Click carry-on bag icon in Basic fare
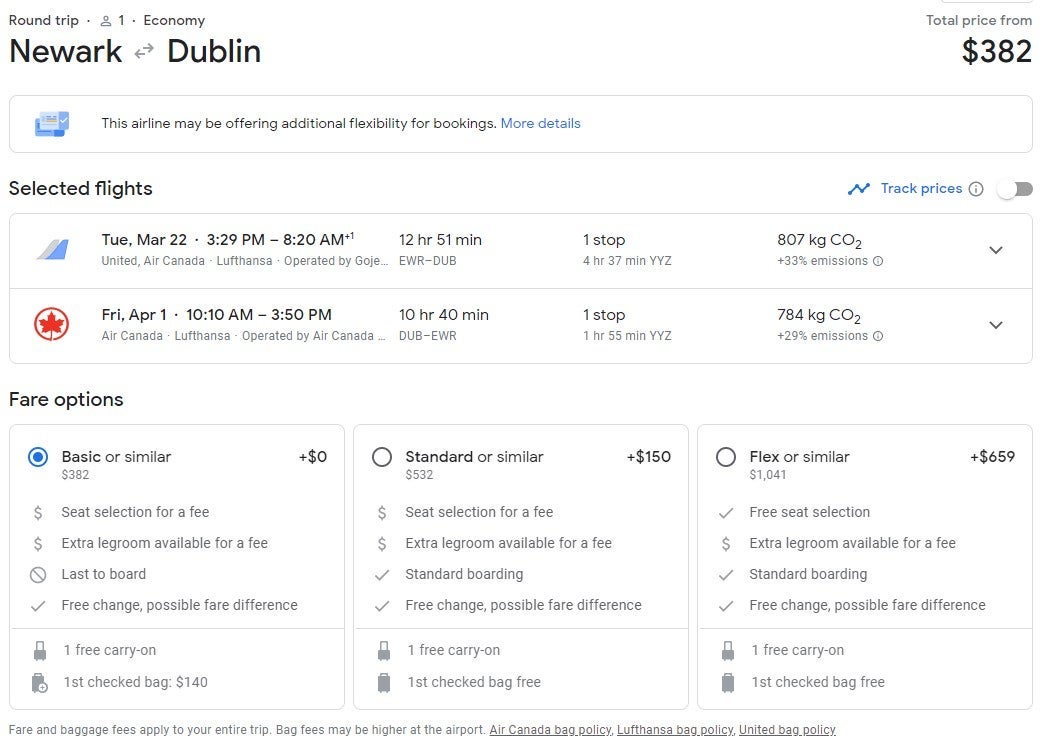This screenshot has height=747, width=1045. pyautogui.click(x=40, y=651)
